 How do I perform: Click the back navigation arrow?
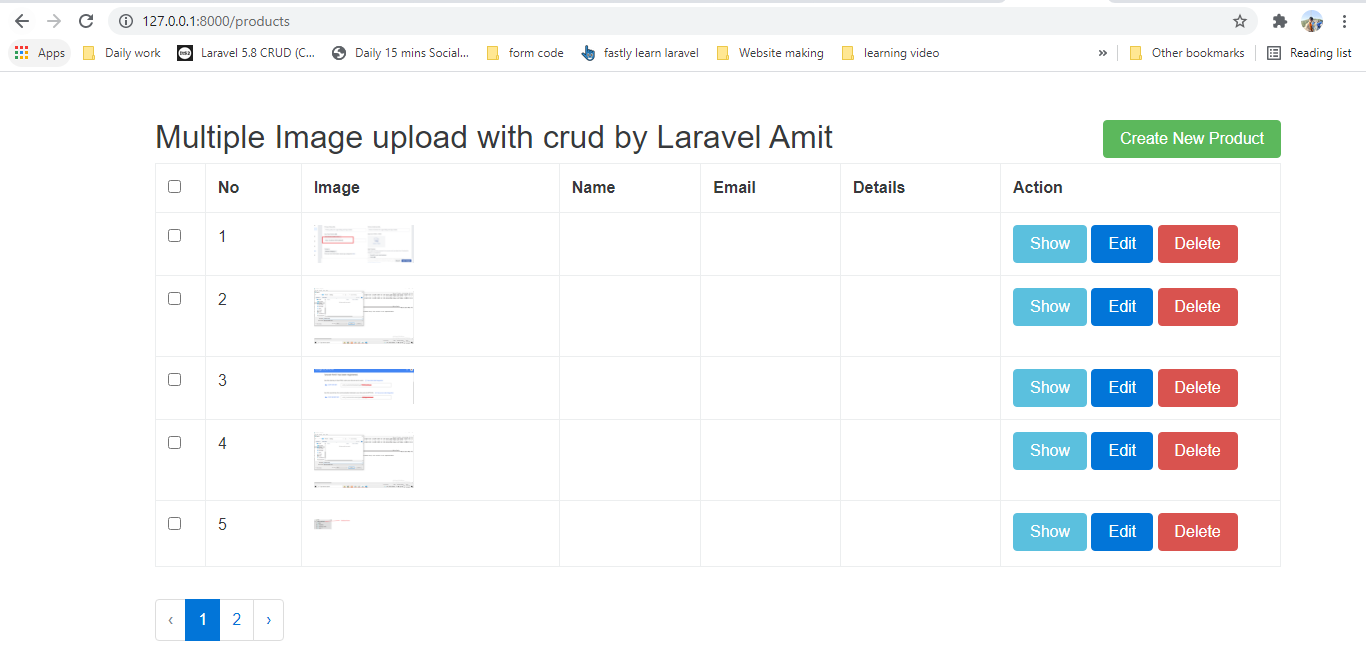click(x=22, y=20)
